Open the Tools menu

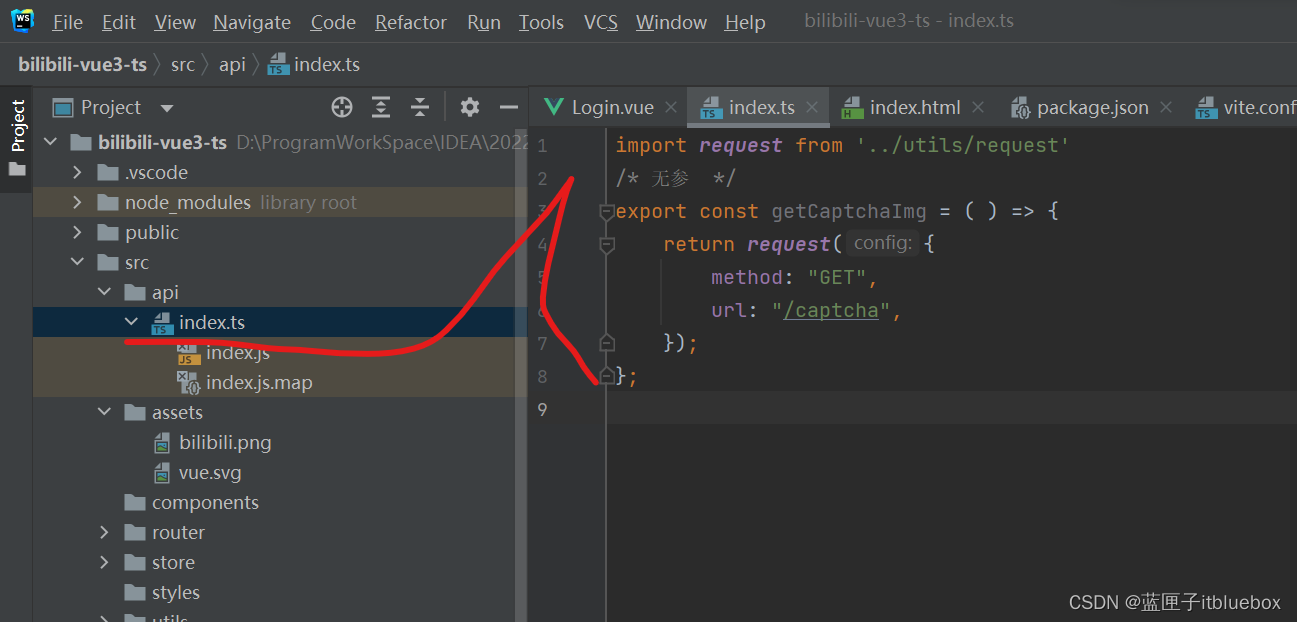tap(541, 22)
